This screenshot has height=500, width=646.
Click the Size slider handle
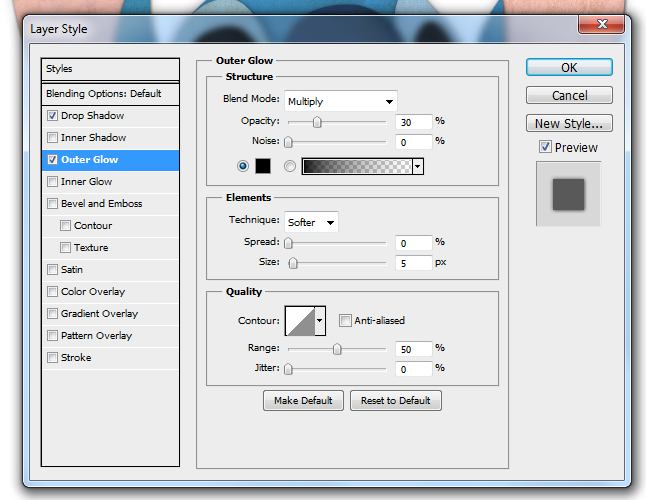coord(293,263)
